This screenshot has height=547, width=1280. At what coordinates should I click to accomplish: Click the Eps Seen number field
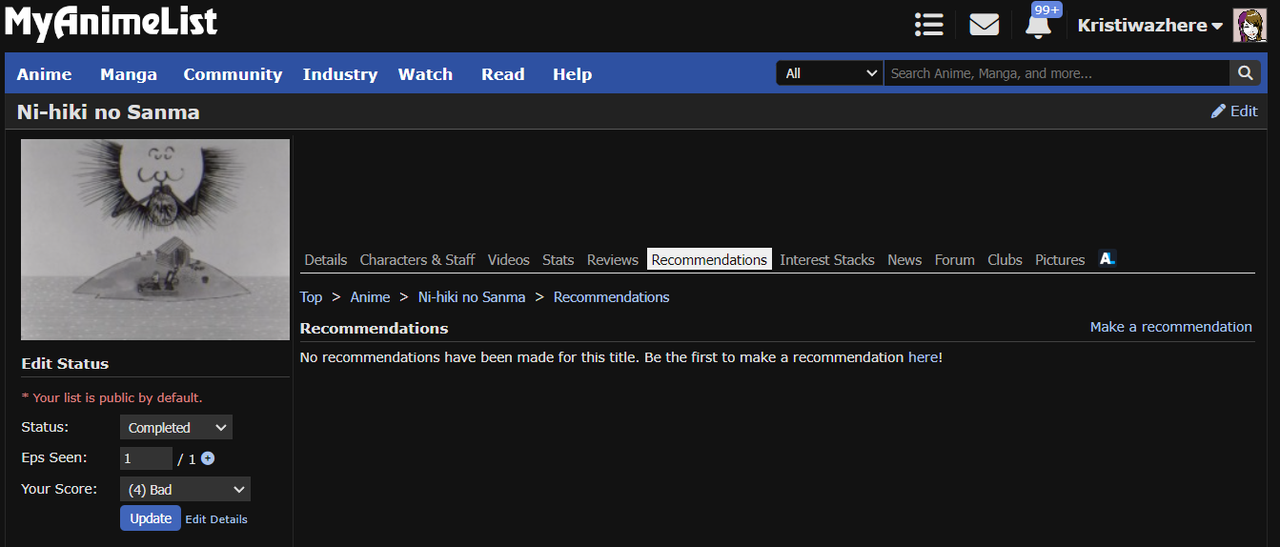(146, 459)
